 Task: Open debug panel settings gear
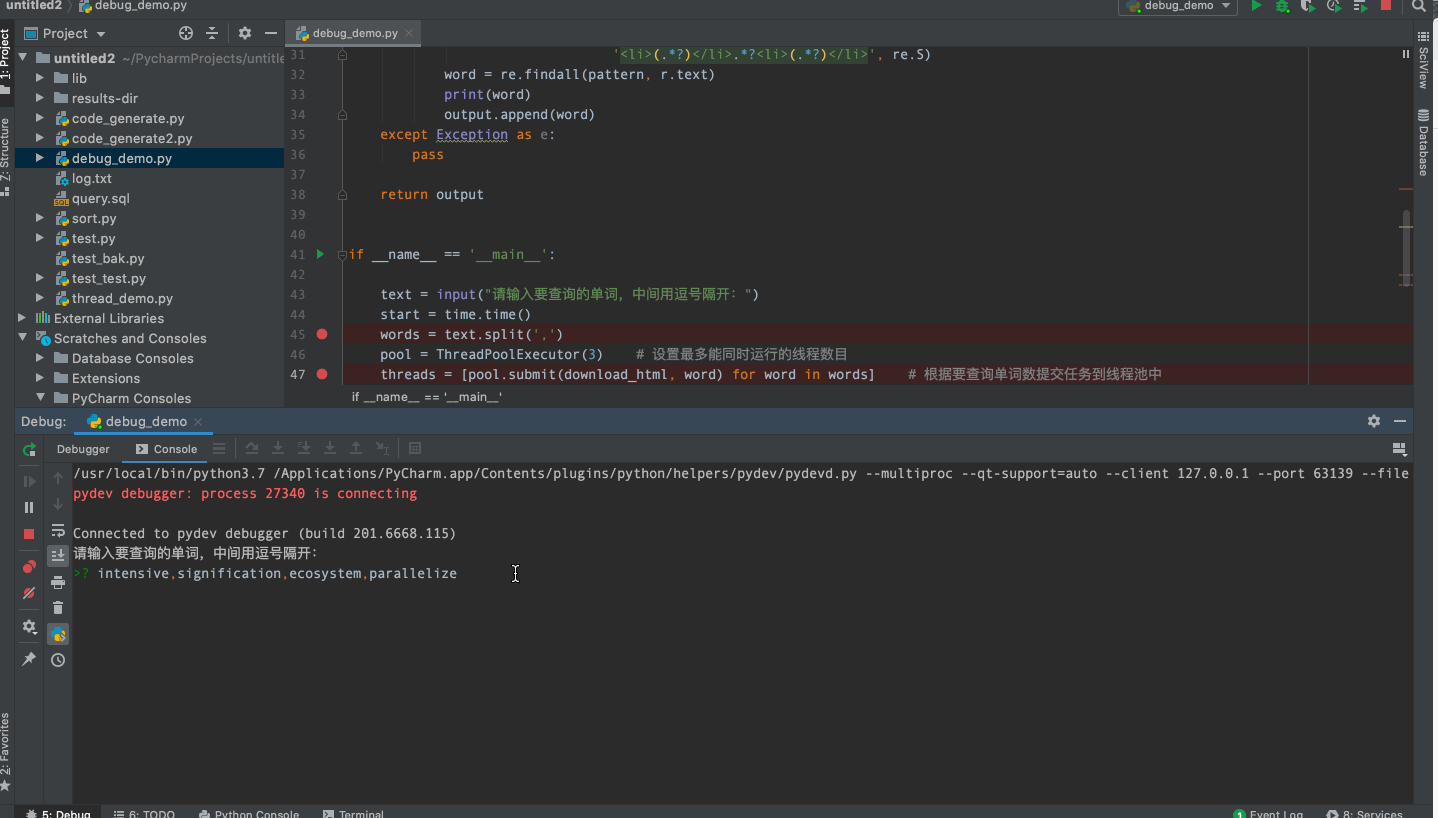[29, 627]
